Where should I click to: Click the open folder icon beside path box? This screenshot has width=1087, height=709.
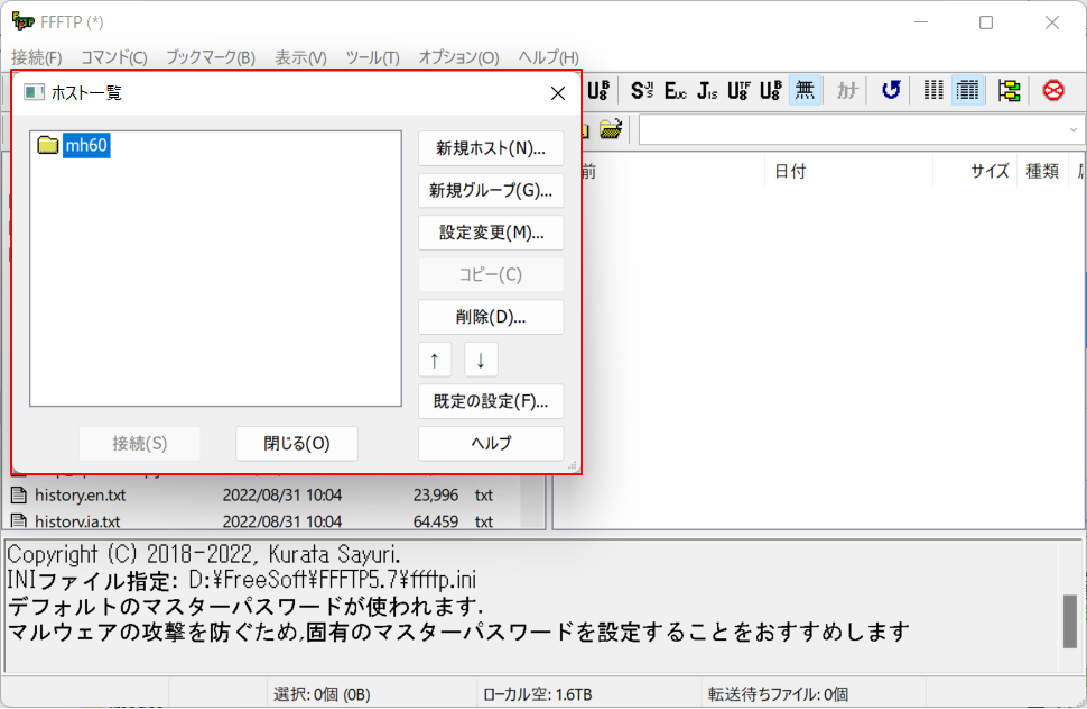click(611, 129)
